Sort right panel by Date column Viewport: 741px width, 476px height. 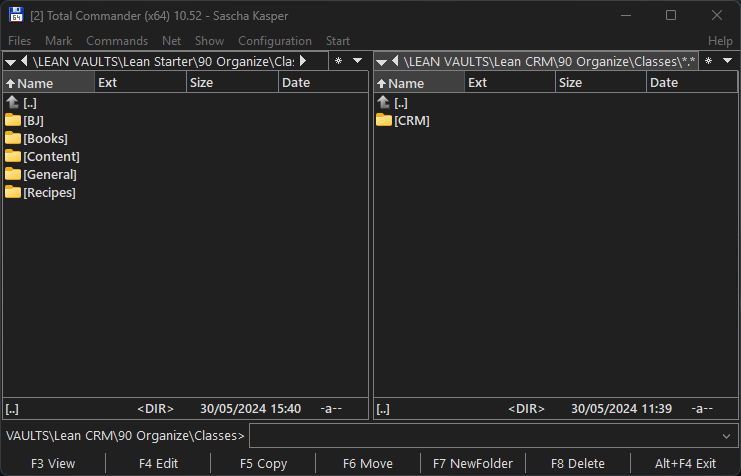tap(691, 83)
